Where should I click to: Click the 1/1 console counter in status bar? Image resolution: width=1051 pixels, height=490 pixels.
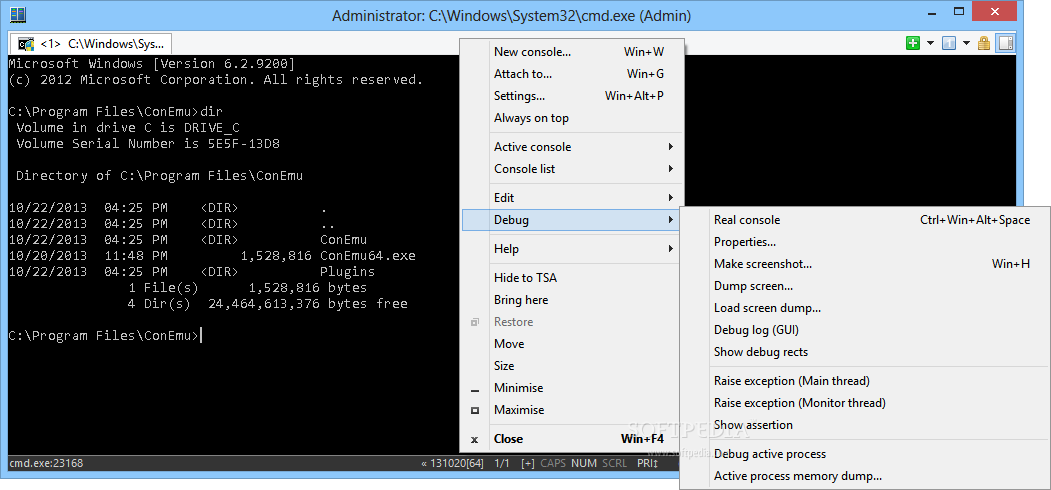click(x=502, y=463)
